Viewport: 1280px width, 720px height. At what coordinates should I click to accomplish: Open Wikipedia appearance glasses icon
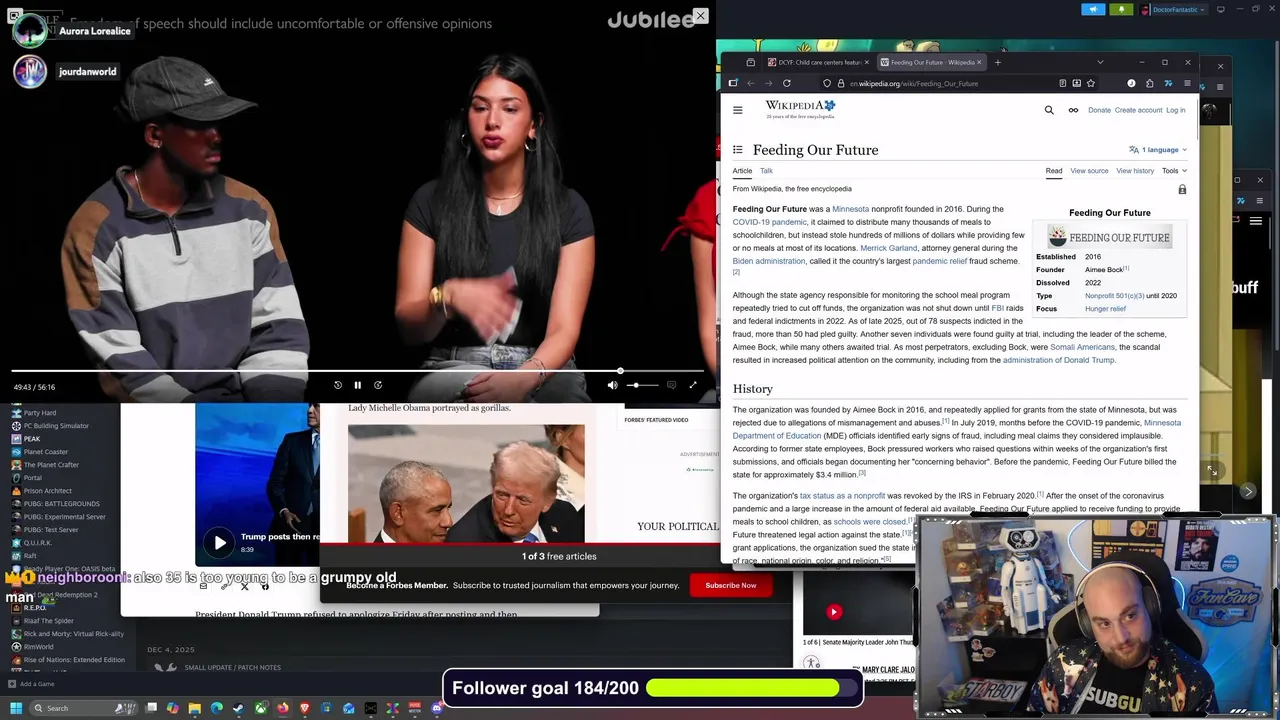[x=1073, y=110]
